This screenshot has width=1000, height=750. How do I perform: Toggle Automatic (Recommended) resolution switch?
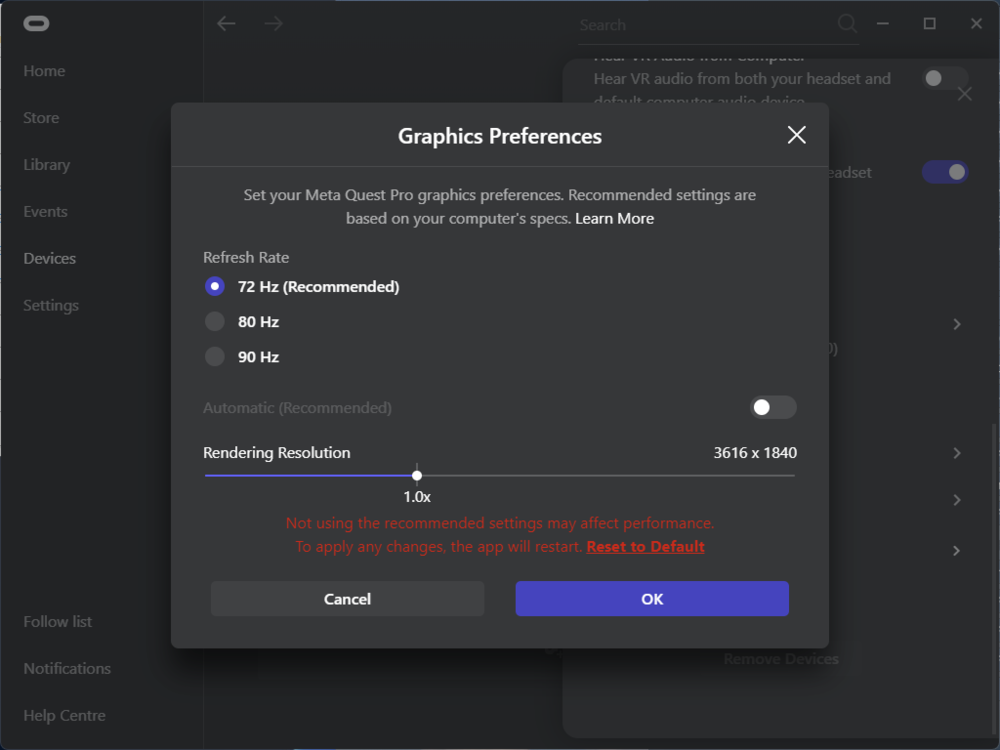773,408
